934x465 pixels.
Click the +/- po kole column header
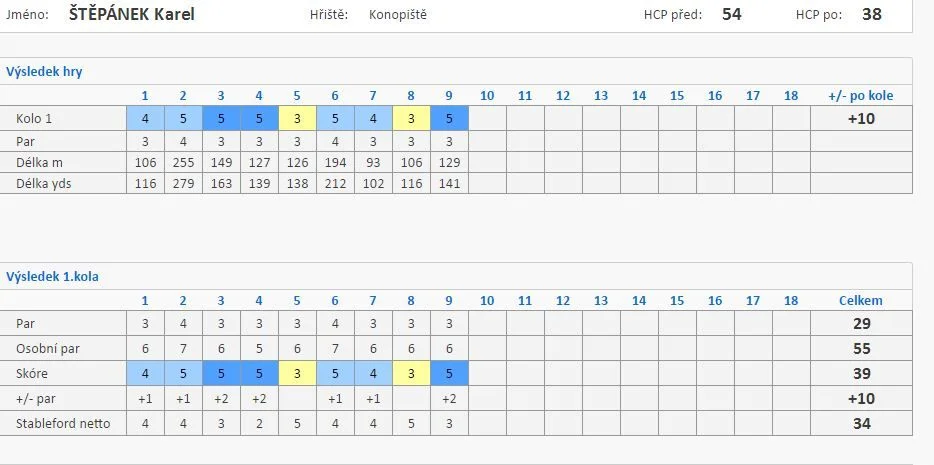point(861,95)
